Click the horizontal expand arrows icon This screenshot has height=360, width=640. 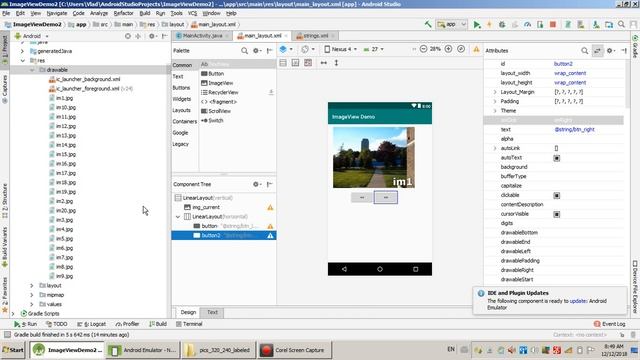click(x=324, y=63)
